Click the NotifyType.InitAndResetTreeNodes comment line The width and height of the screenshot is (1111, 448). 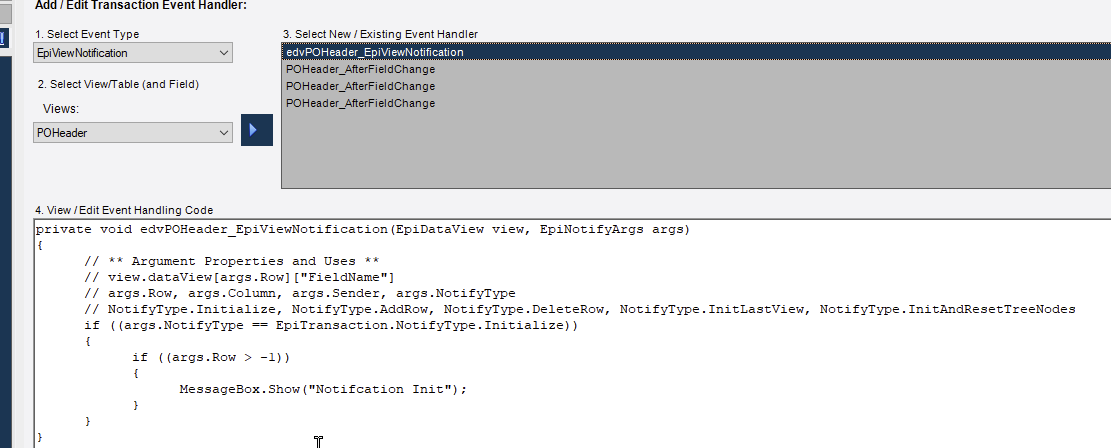point(580,309)
